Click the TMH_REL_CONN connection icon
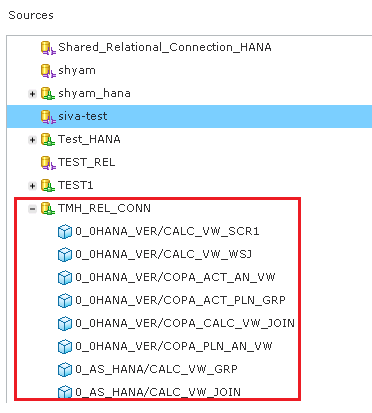372x413 pixels. click(48, 209)
